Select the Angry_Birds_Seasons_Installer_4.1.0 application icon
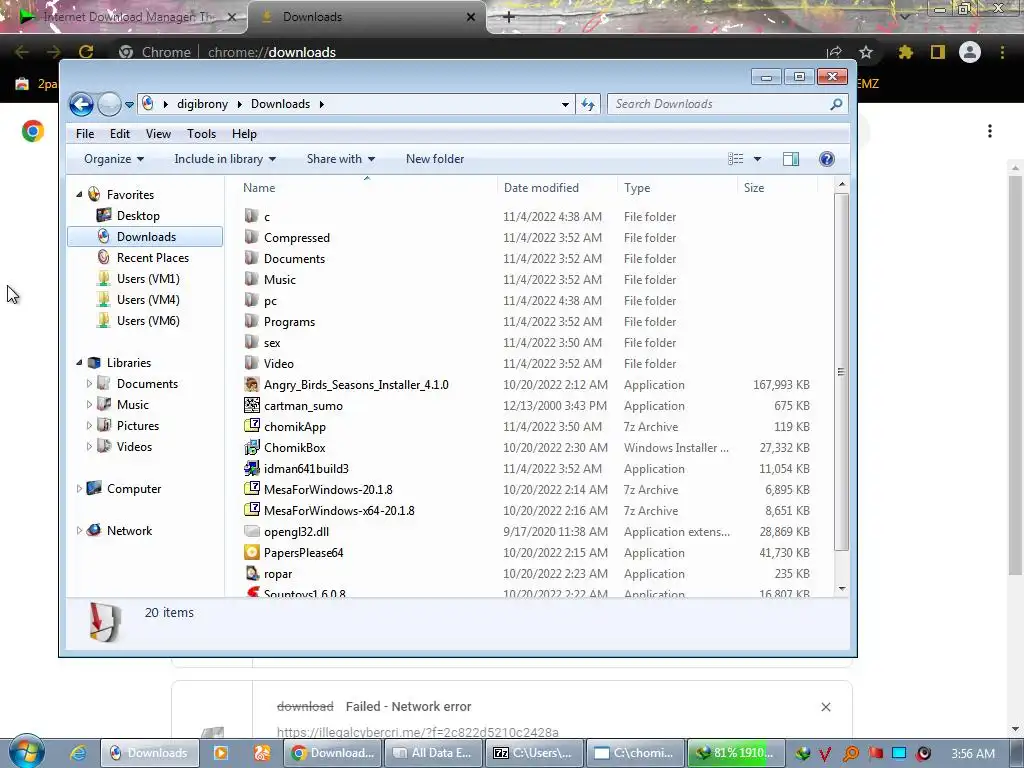This screenshot has height=768, width=1024. pyautogui.click(x=251, y=384)
